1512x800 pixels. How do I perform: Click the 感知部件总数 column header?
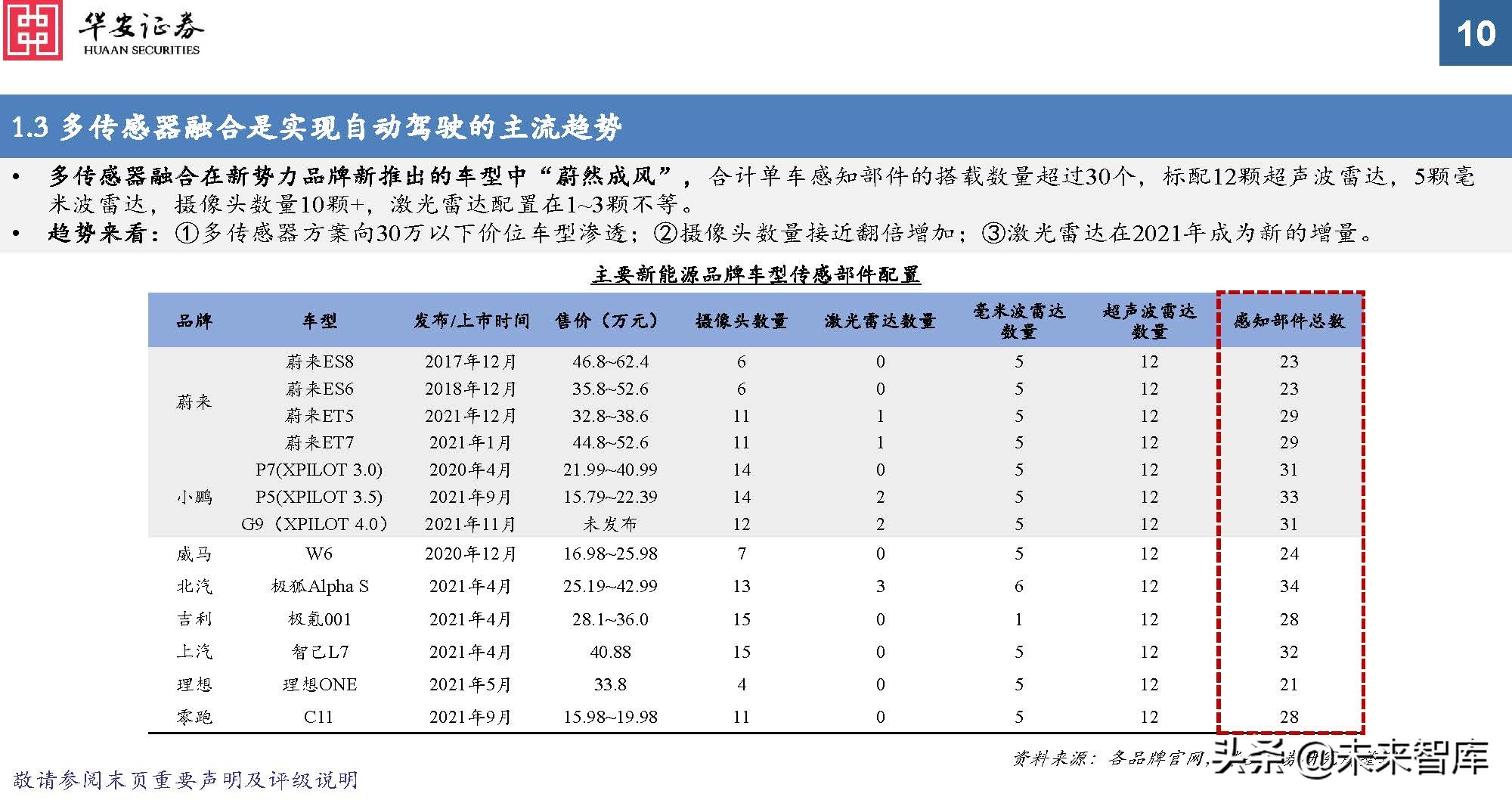tap(1289, 321)
